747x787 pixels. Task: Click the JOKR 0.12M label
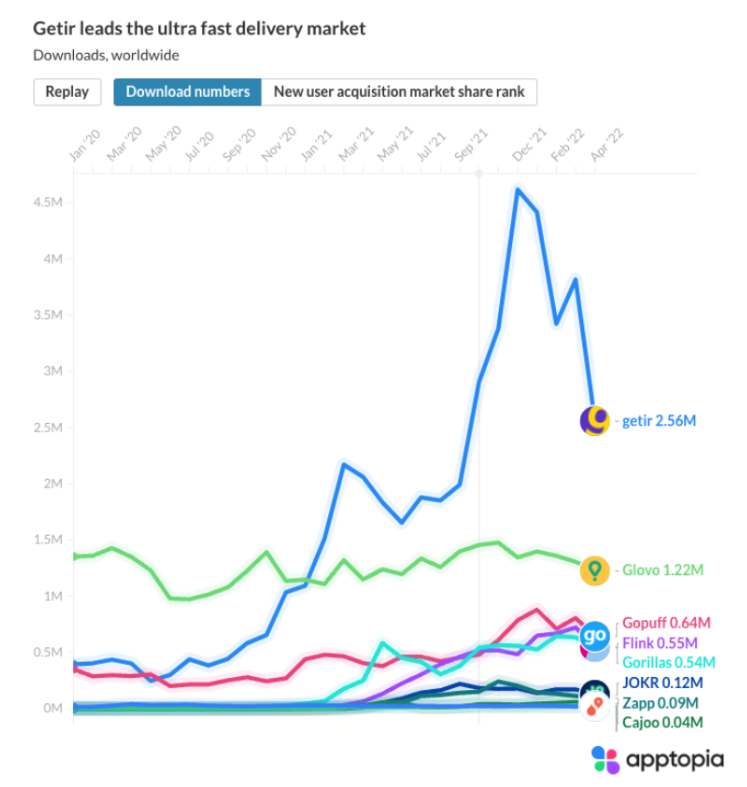tap(663, 683)
